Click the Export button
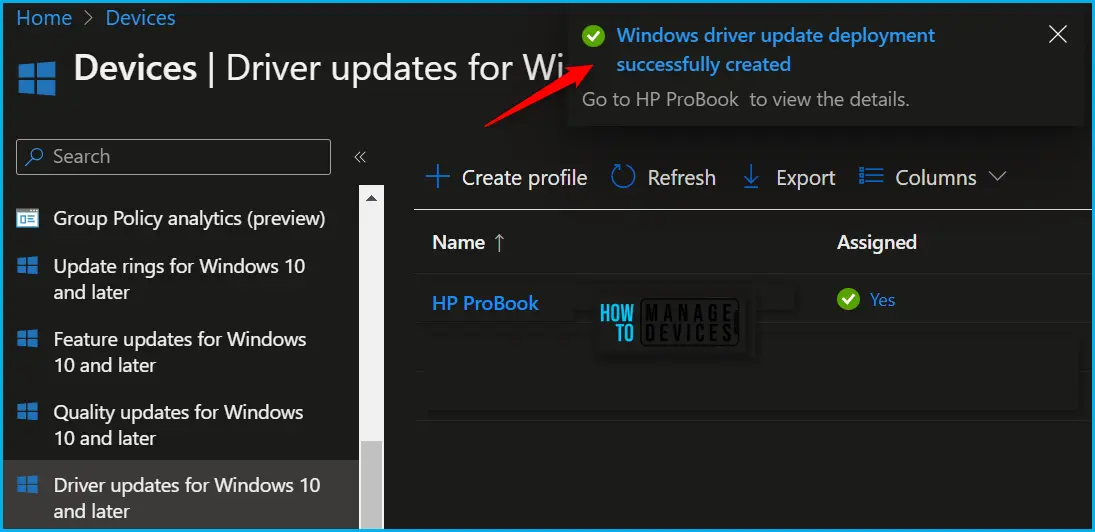Image resolution: width=1095 pixels, height=532 pixels. (788, 177)
